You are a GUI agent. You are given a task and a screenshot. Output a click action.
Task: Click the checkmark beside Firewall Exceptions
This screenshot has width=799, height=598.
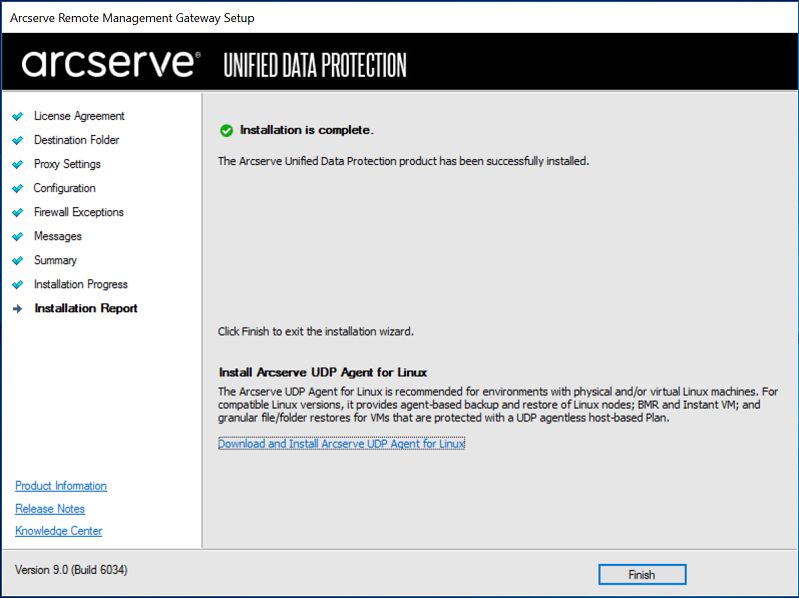(18, 212)
